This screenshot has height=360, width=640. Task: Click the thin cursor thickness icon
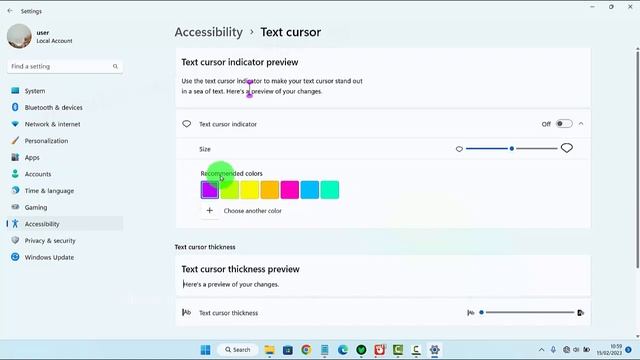point(471,313)
